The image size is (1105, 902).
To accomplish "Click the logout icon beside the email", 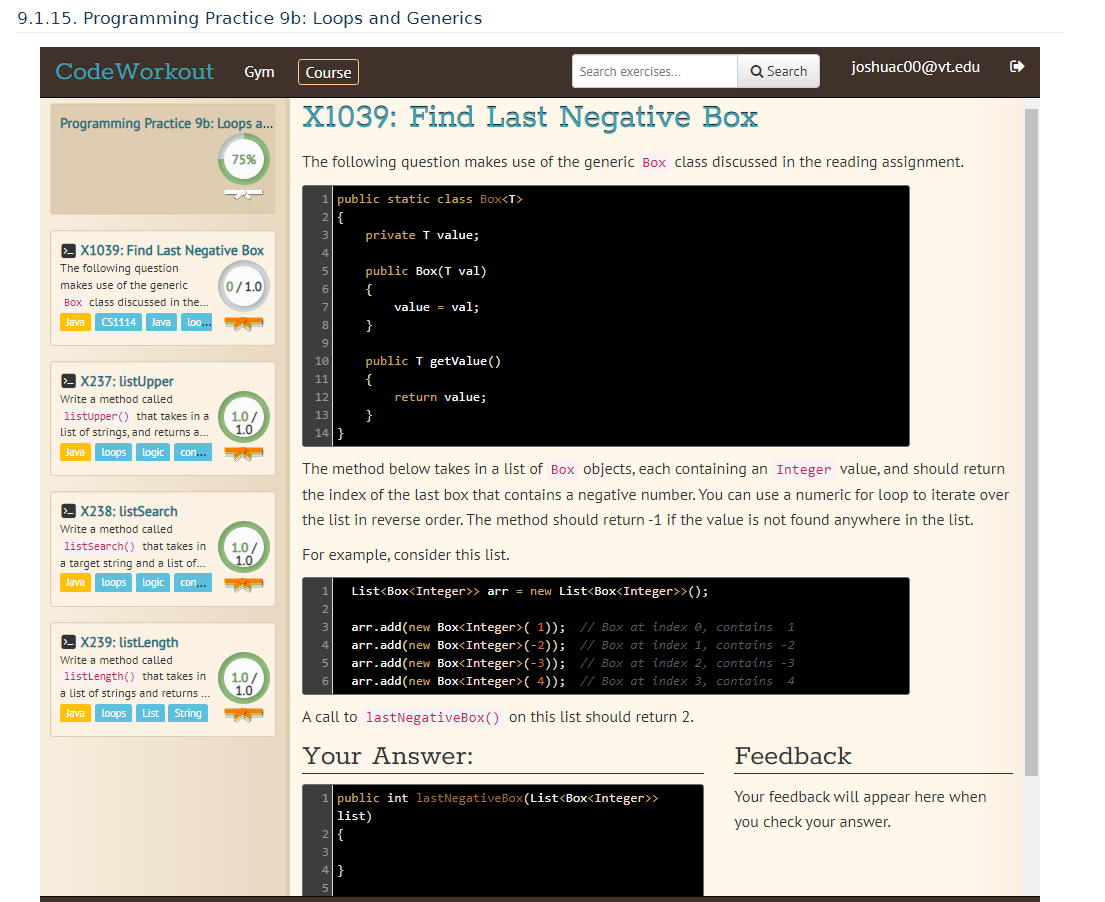I will [1016, 66].
